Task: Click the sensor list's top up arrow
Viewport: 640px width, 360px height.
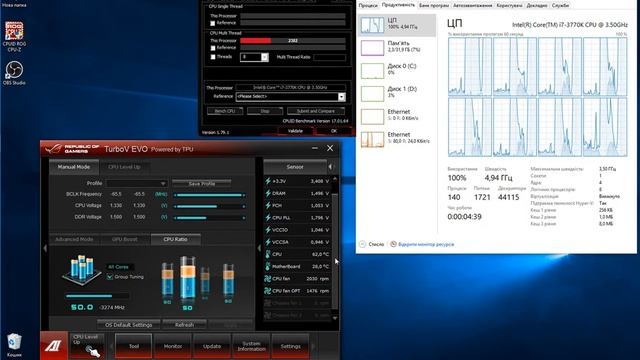Action: pyautogui.click(x=335, y=179)
